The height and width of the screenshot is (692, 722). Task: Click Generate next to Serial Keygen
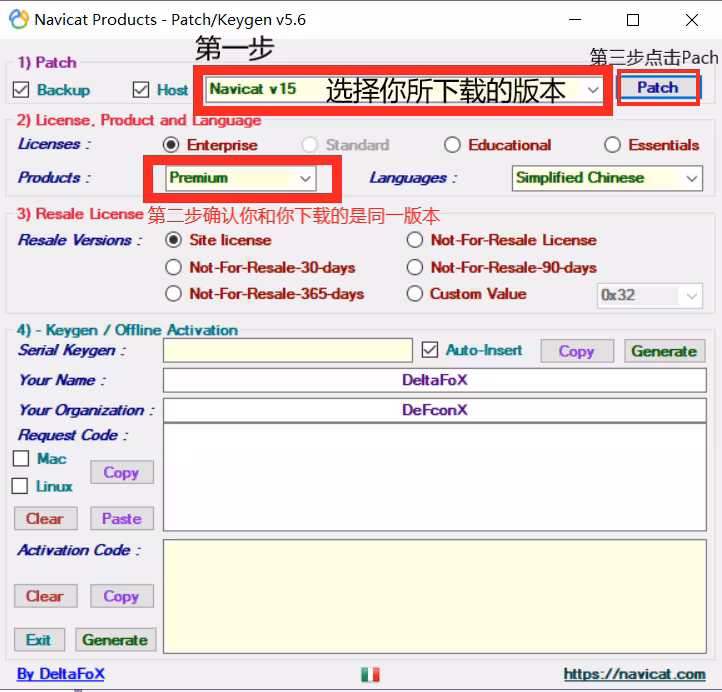pyautogui.click(x=664, y=351)
